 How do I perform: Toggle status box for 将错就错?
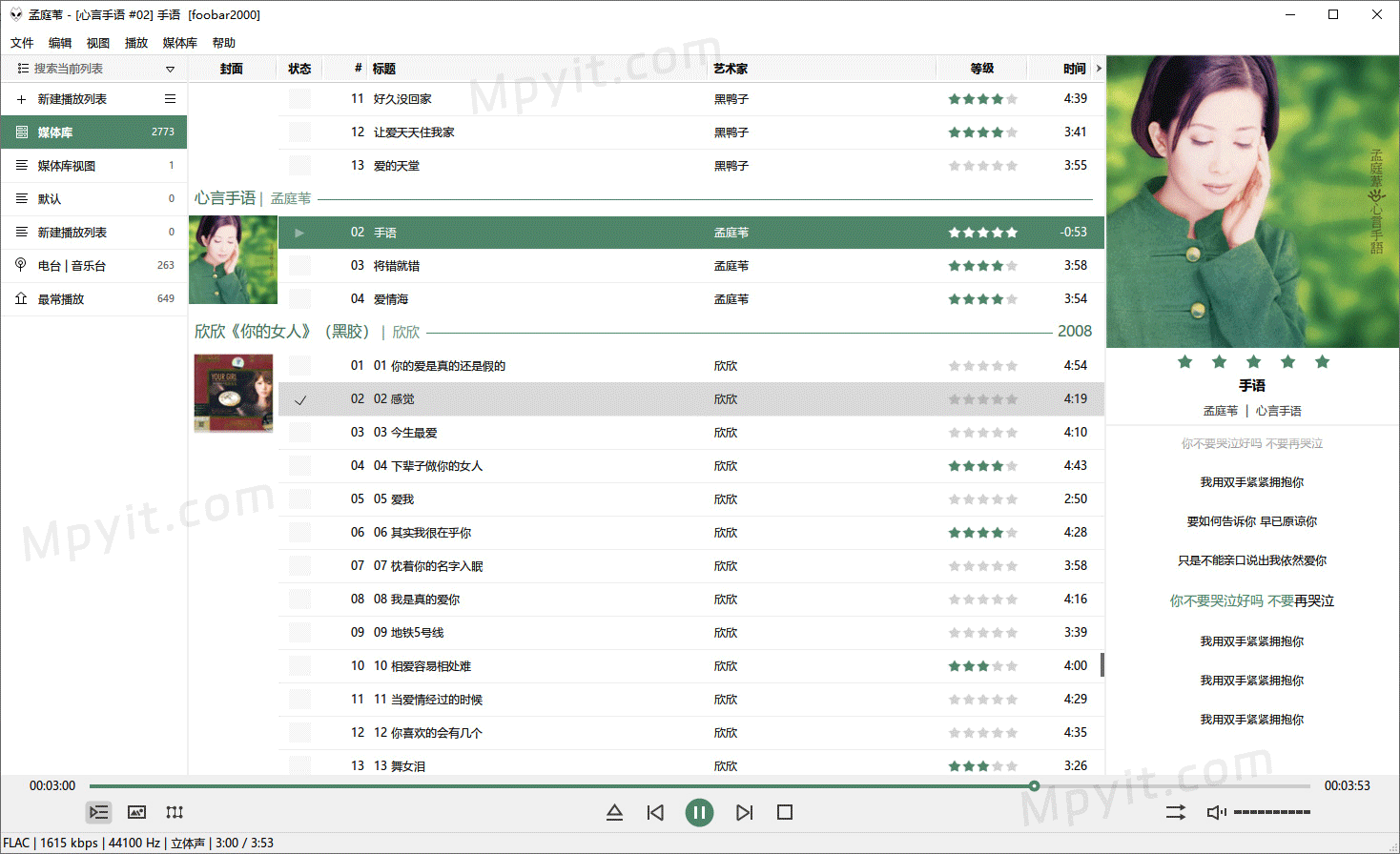[x=299, y=266]
